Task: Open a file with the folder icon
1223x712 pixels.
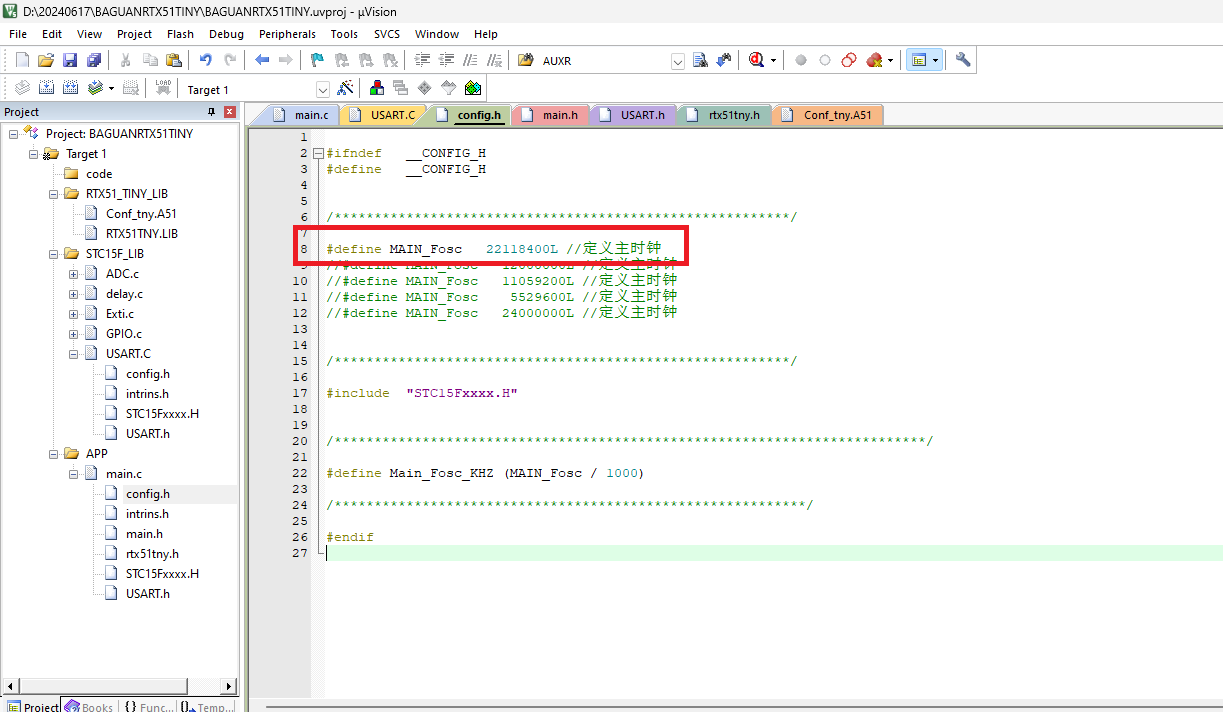Action: [45, 60]
